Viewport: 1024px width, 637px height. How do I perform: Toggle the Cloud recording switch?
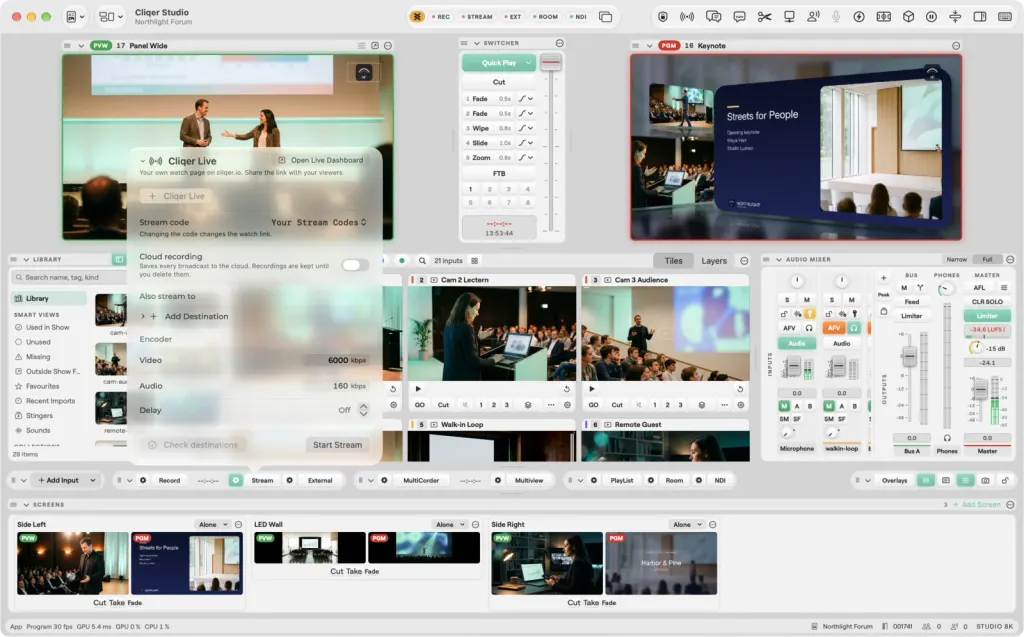[355, 265]
